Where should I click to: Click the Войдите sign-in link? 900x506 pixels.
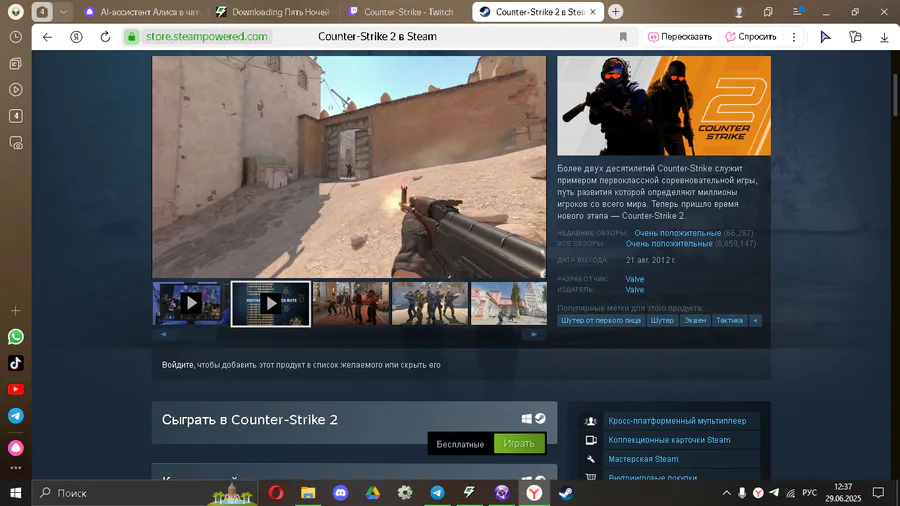coord(178,365)
